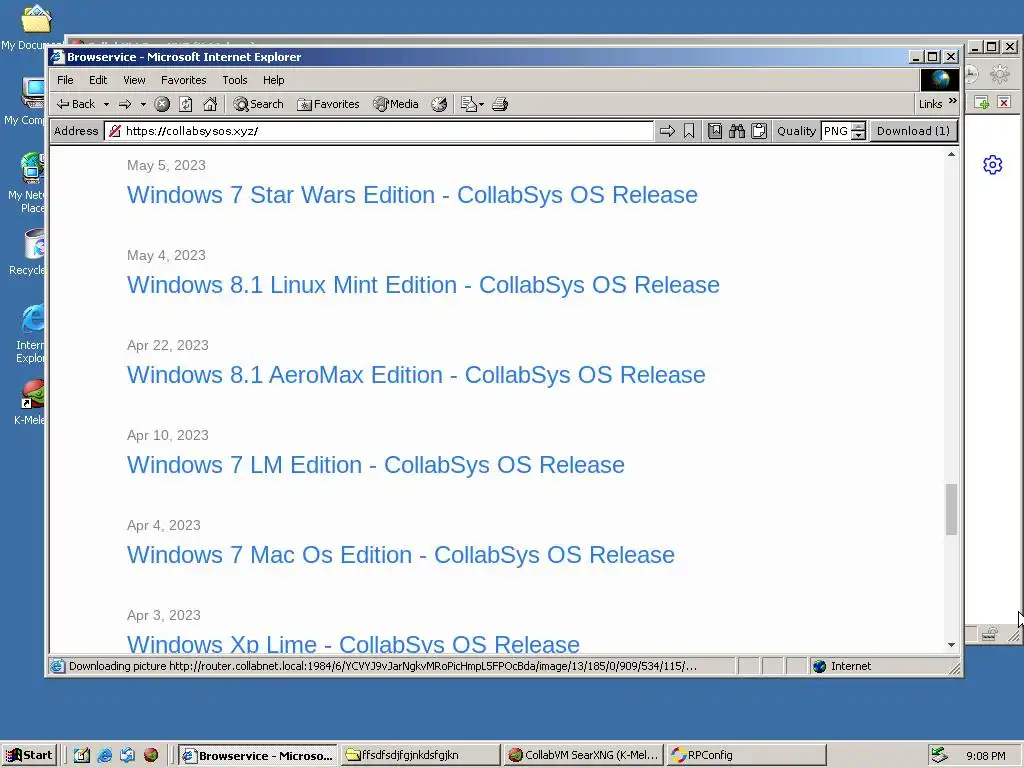The image size is (1024, 768).
Task: Click the Internet zone globe in status bar
Action: point(820,666)
